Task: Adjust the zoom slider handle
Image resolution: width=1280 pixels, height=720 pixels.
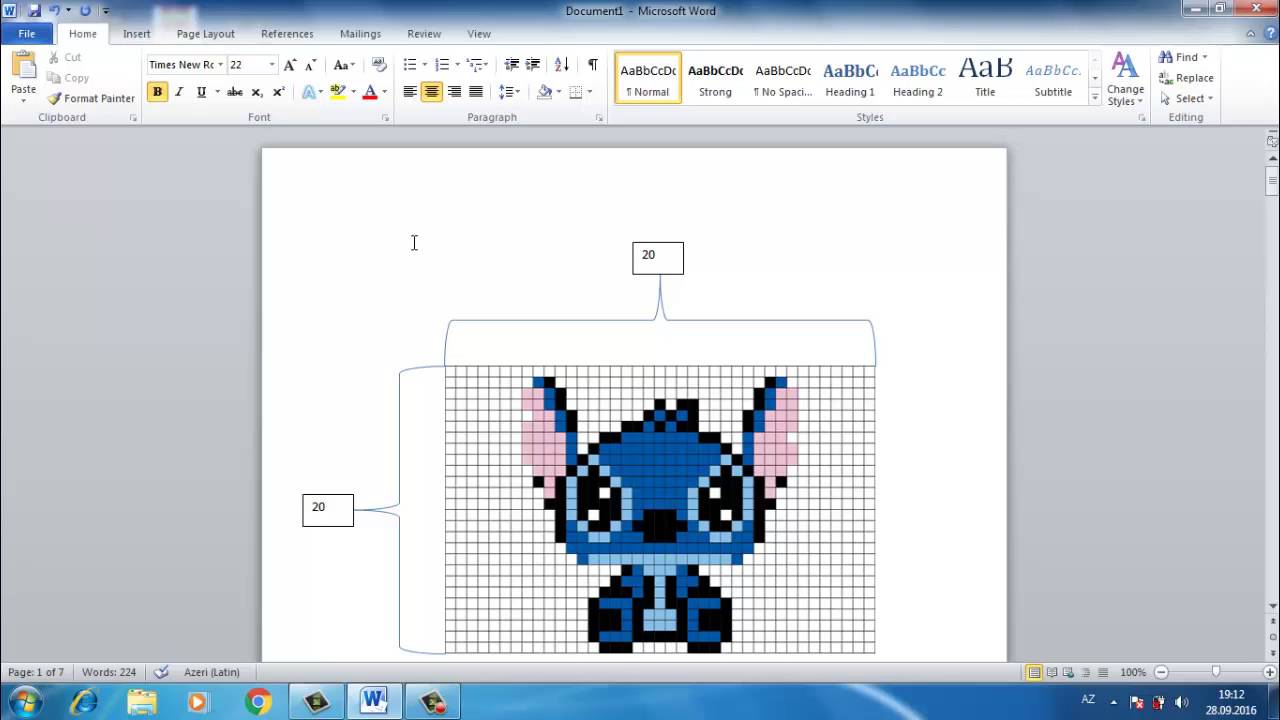Action: pos(1216,672)
